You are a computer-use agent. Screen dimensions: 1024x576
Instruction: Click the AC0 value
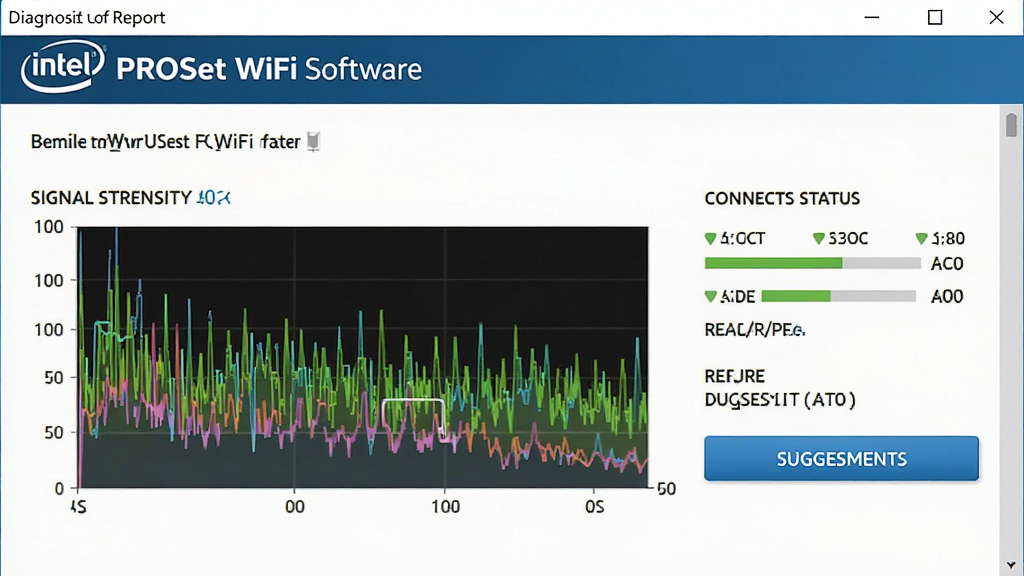pyautogui.click(x=947, y=264)
